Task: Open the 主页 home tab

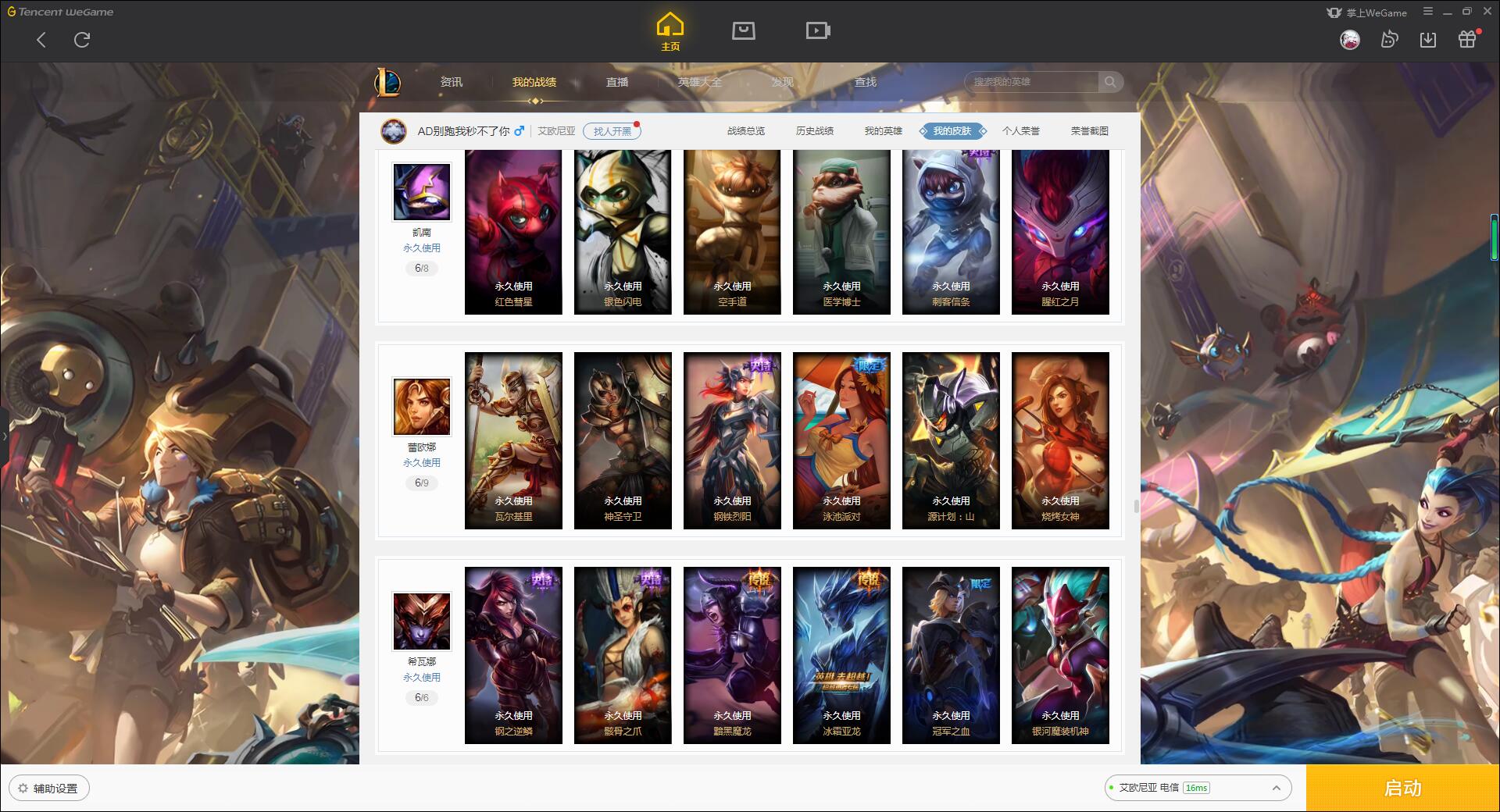Action: tap(670, 32)
